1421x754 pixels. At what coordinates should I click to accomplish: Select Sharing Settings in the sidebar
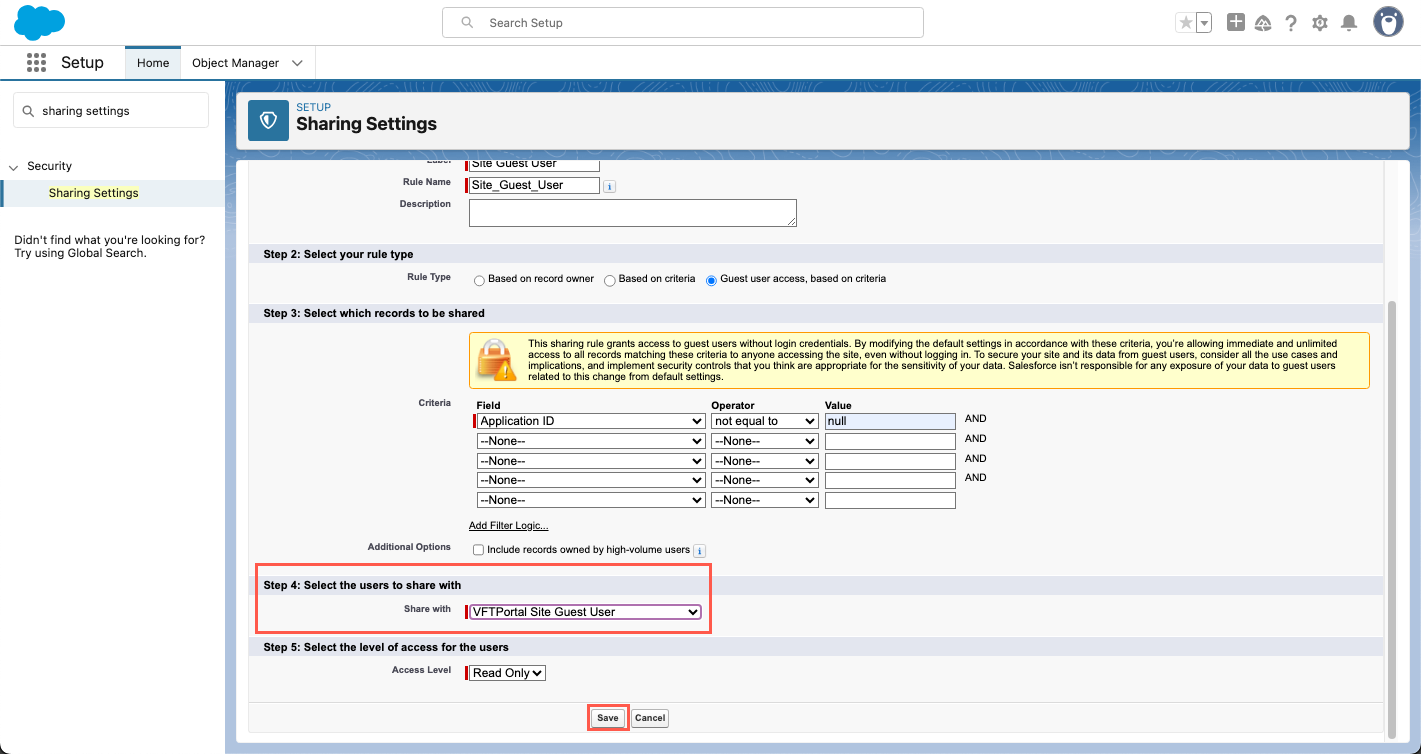point(93,193)
